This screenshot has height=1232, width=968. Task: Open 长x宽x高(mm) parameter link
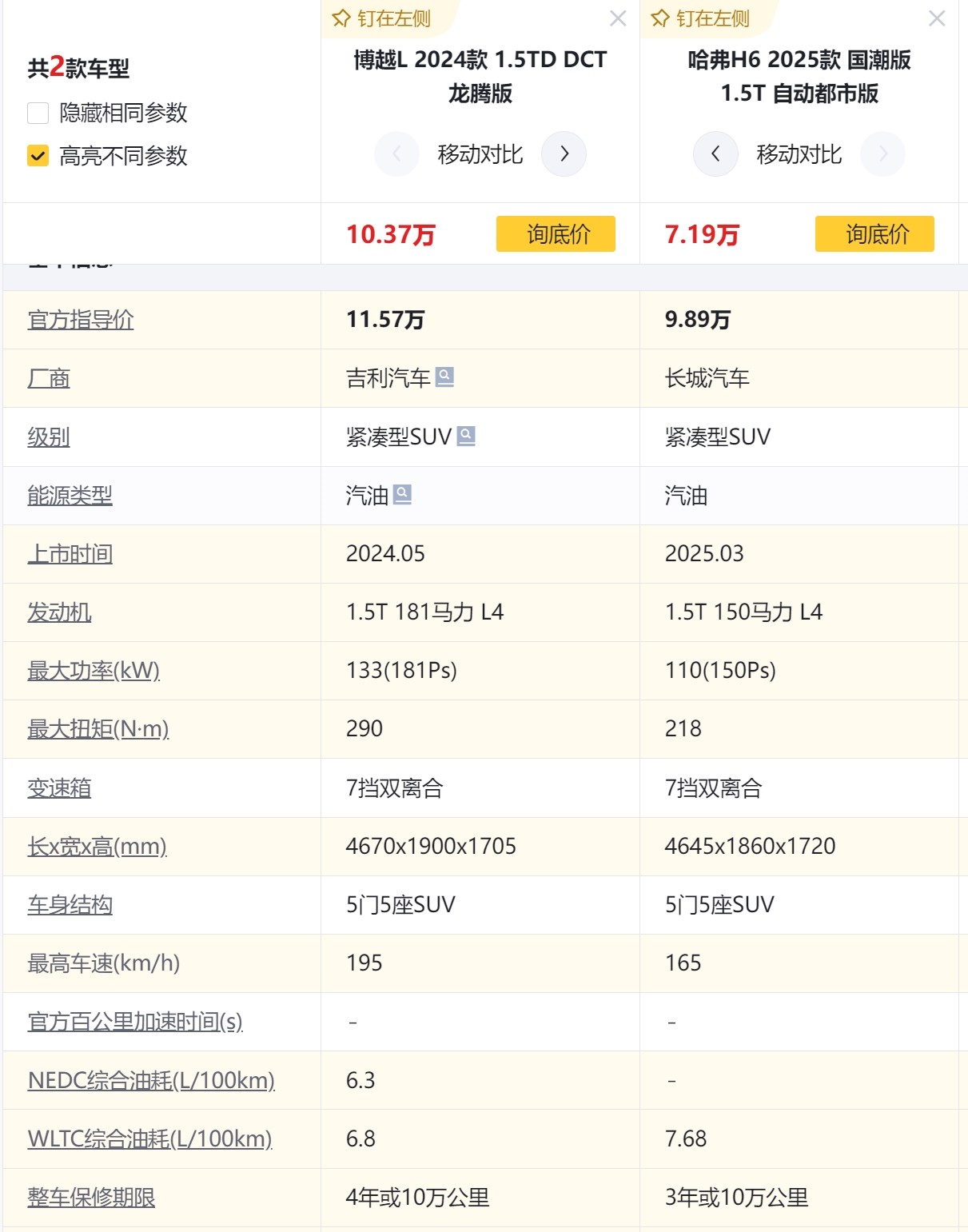point(98,847)
